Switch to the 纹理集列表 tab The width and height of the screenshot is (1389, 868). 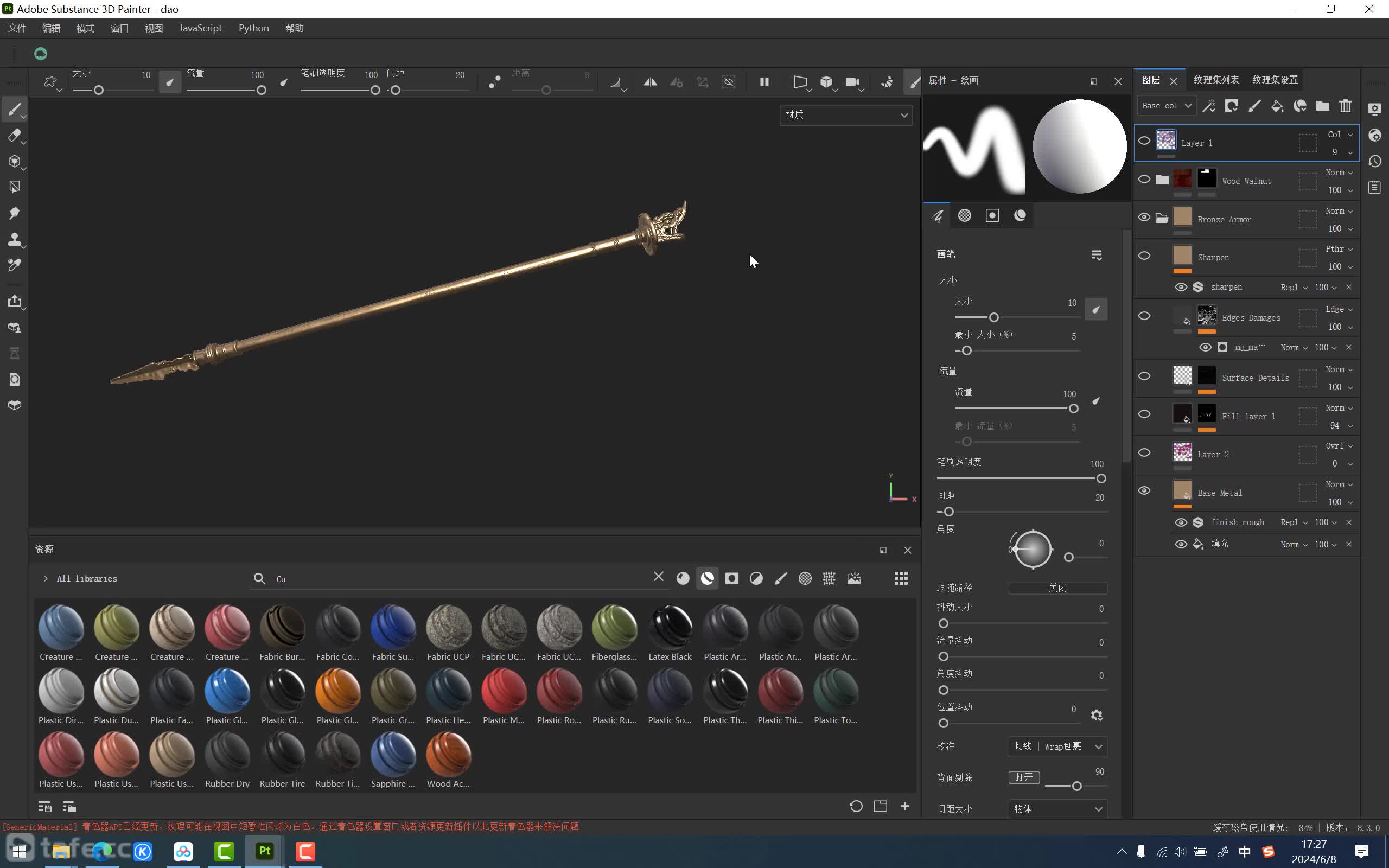pyautogui.click(x=1216, y=80)
